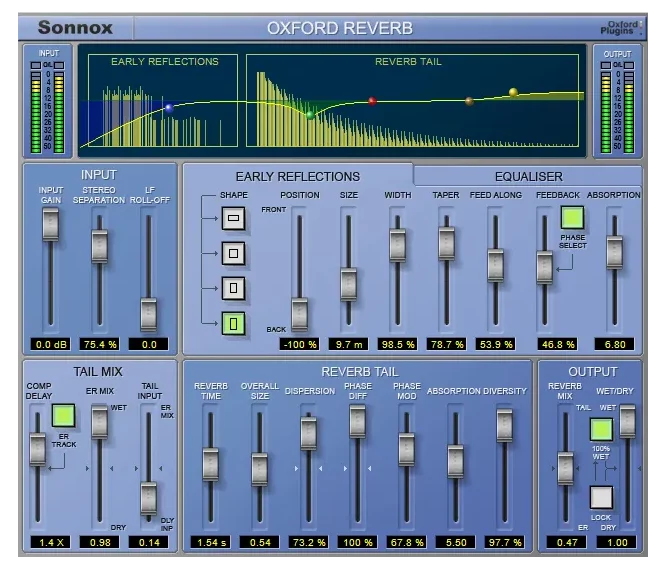Click the Comp Delay value 1.4 X
Screen dimensions: 667x570
51,542
